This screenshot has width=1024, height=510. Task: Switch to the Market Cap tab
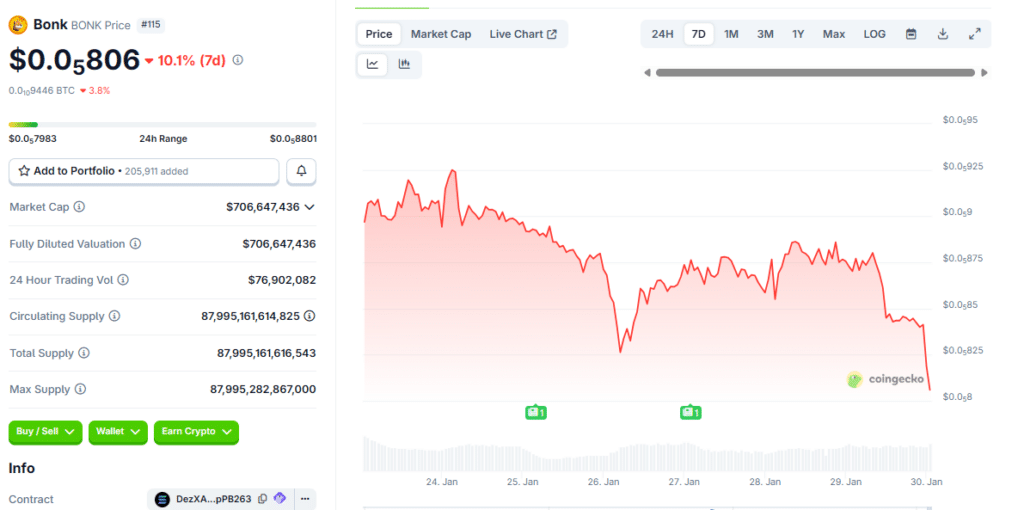(x=440, y=34)
